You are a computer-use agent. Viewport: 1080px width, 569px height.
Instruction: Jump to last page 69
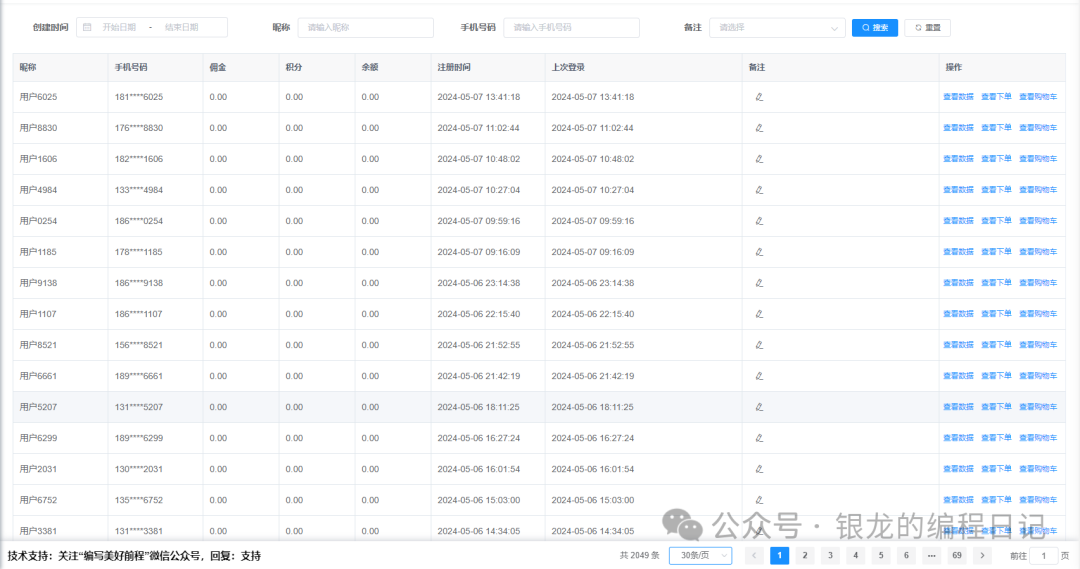(957, 555)
